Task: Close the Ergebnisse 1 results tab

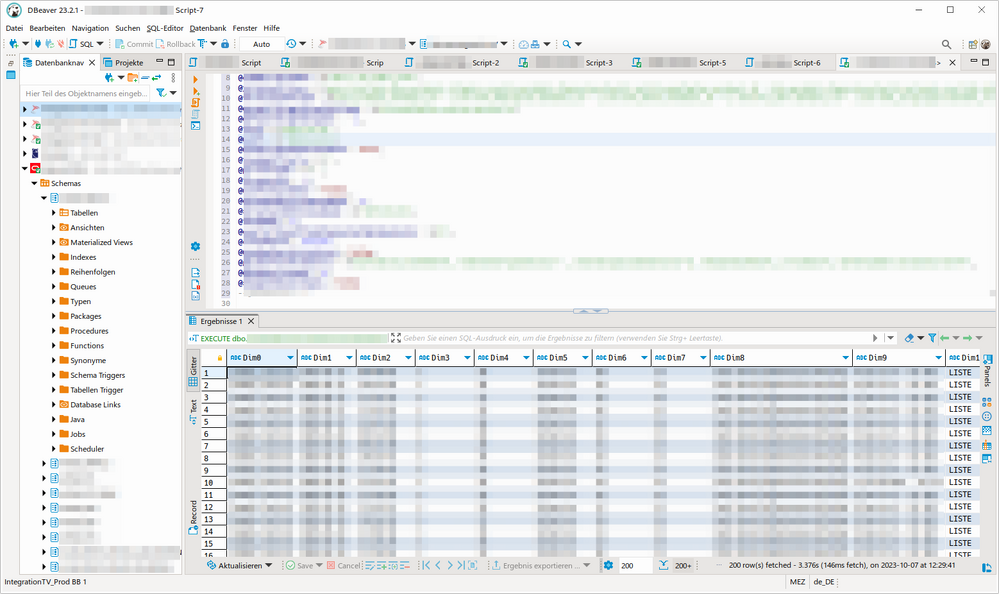Action: click(x=251, y=321)
